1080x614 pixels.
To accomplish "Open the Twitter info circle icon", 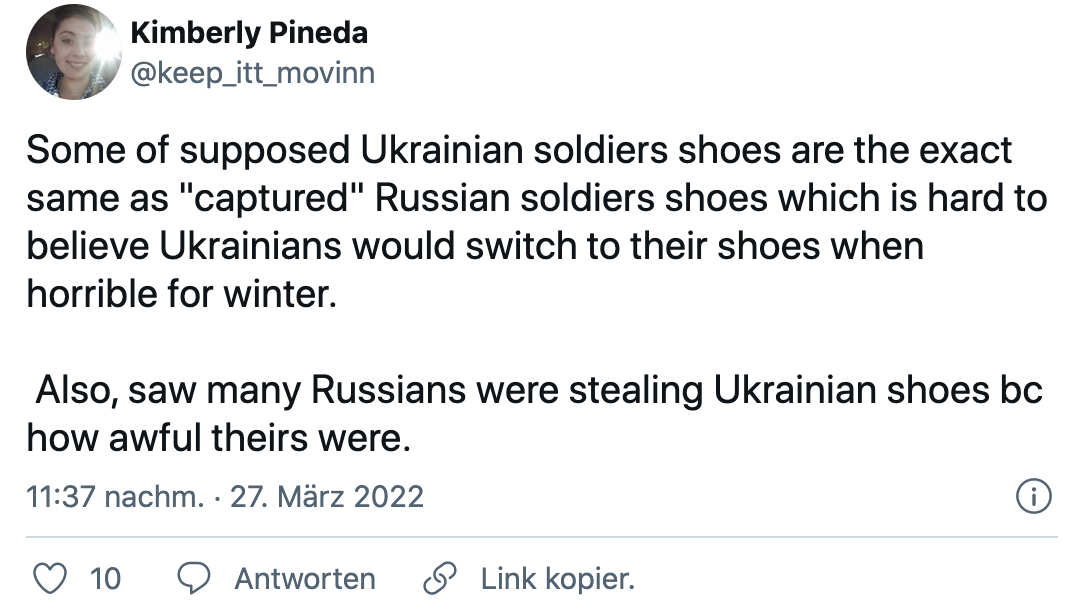I will [1032, 496].
